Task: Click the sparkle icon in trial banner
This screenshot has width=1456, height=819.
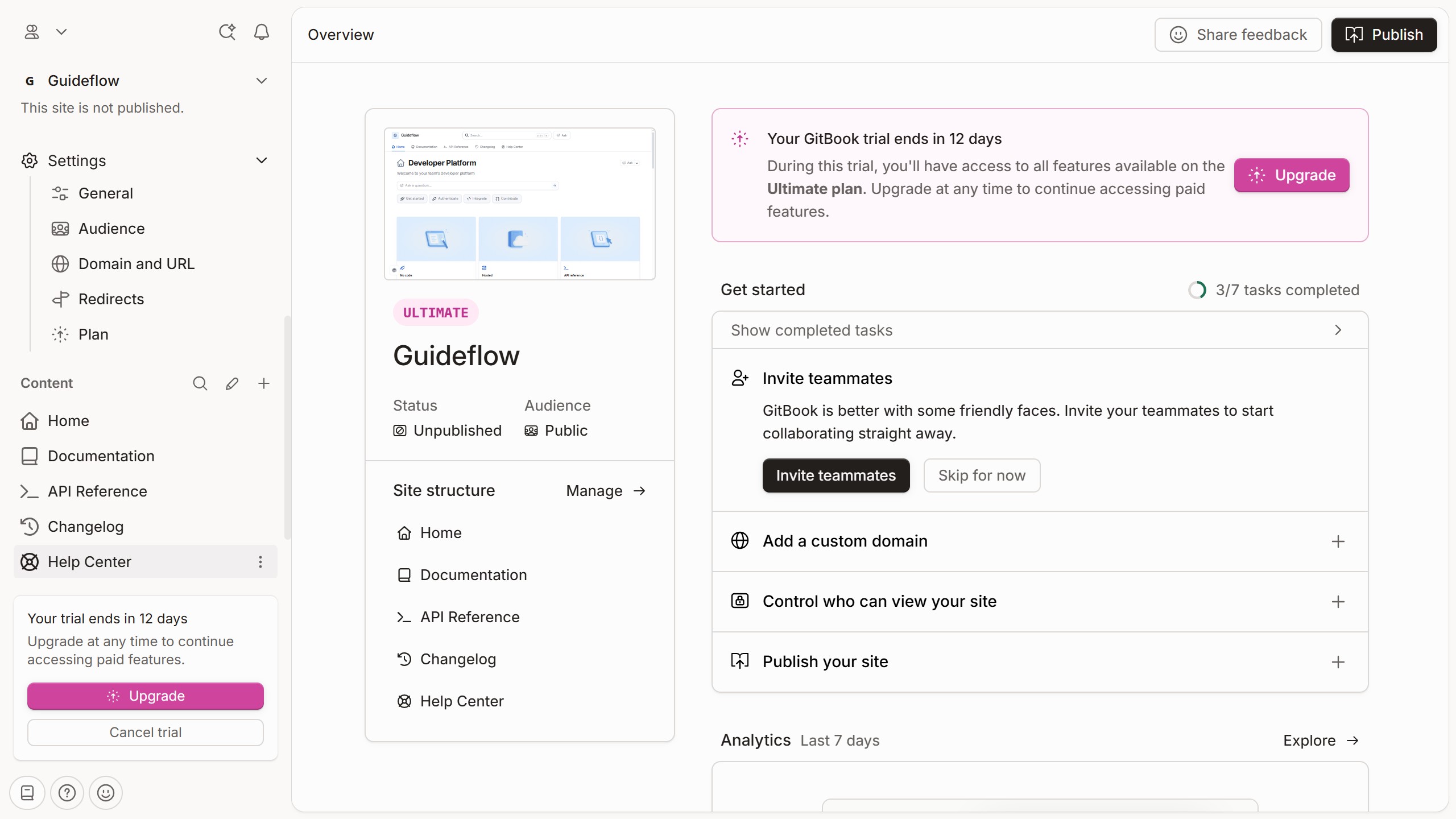Action: tap(739, 139)
